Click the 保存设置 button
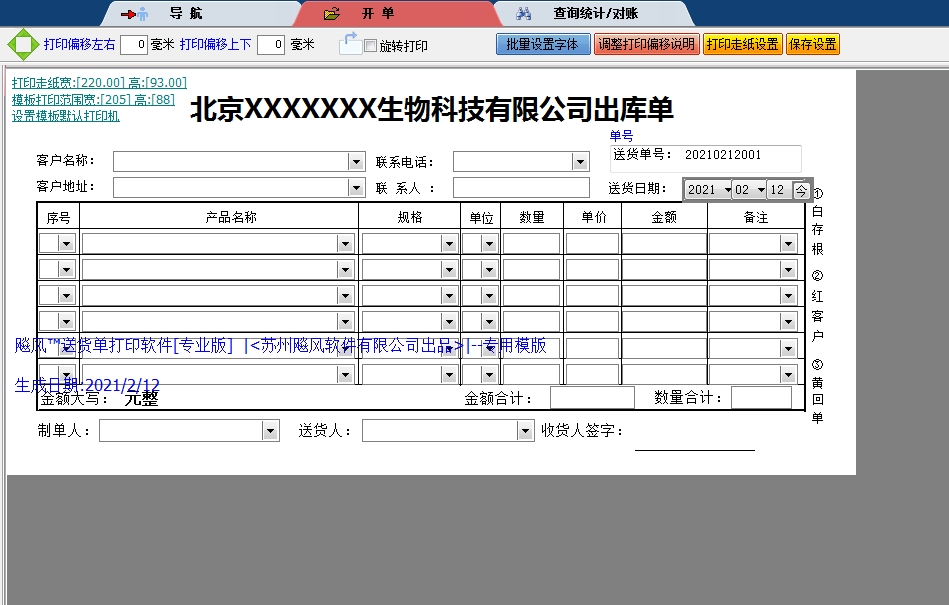949x605 pixels. click(813, 45)
